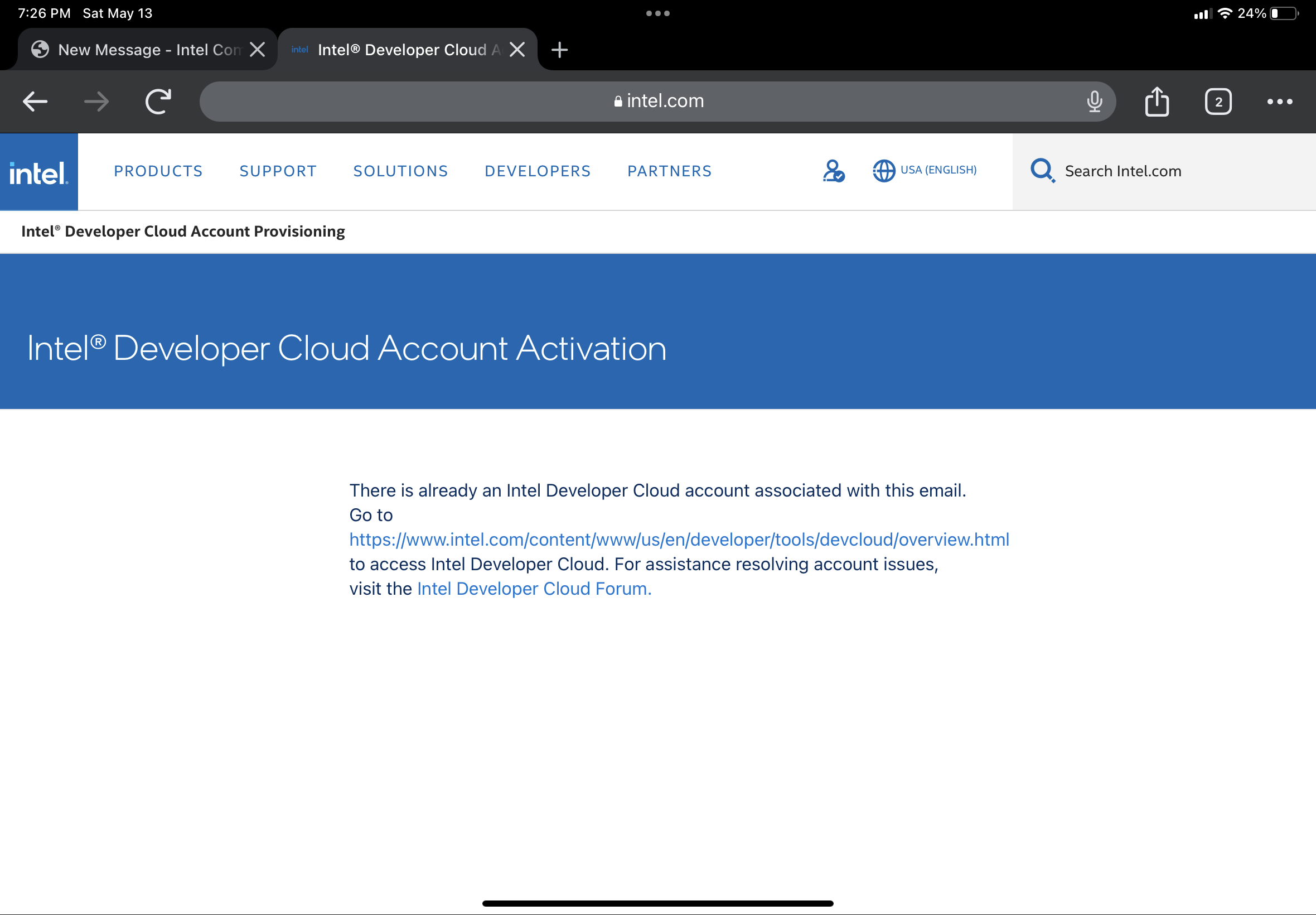Open the tab overview showing 2 tabs
The height and width of the screenshot is (915, 1316).
1218,102
